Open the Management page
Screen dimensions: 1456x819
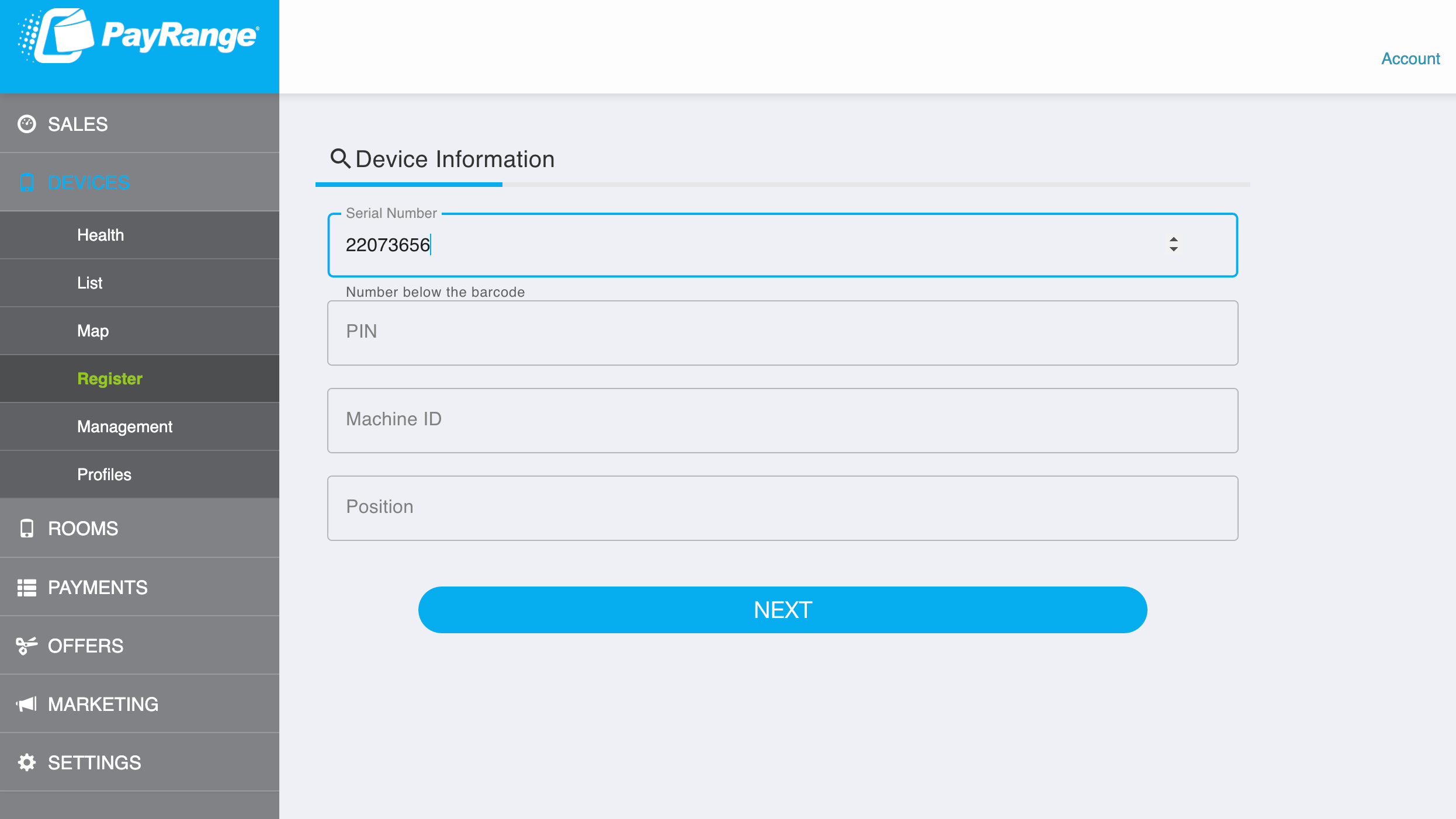pos(124,426)
